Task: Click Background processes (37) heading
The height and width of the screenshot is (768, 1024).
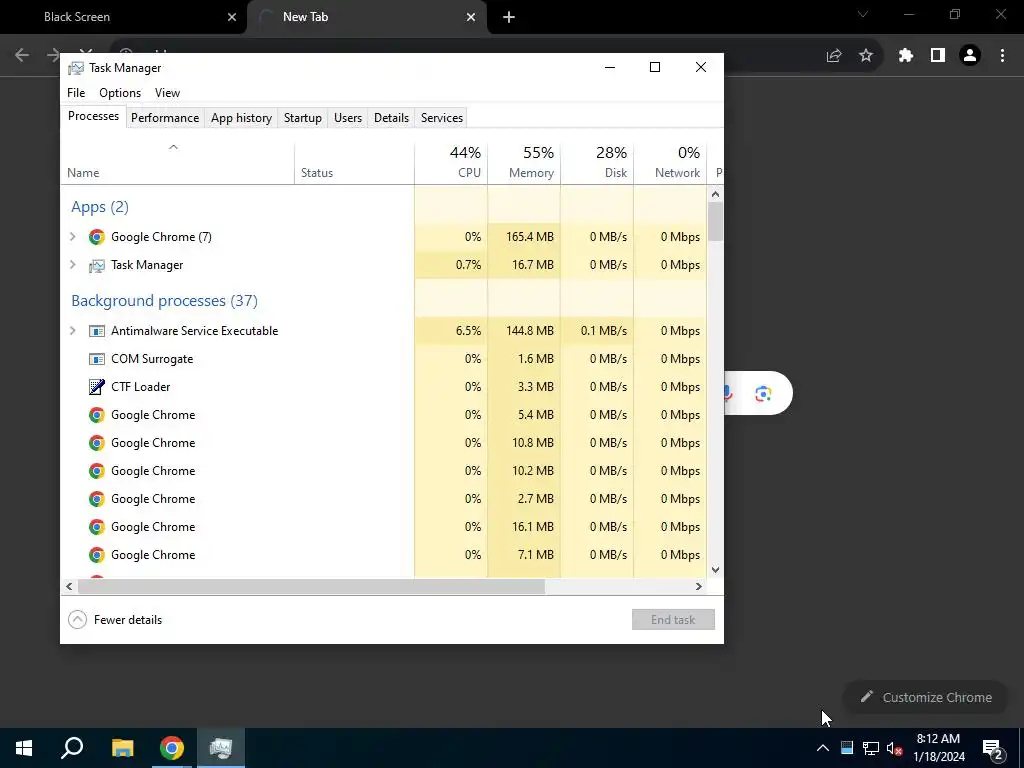Action: click(165, 300)
